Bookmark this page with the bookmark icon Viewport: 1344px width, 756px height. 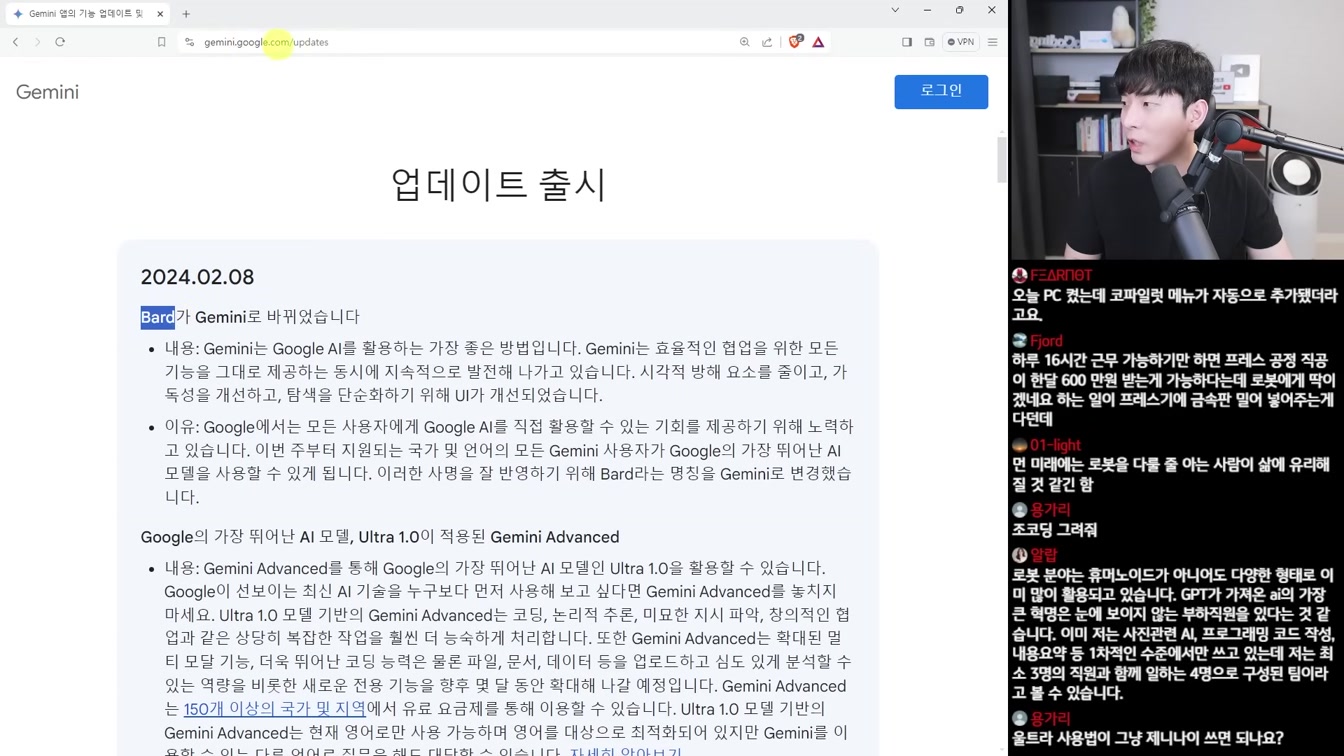pyautogui.click(x=161, y=42)
